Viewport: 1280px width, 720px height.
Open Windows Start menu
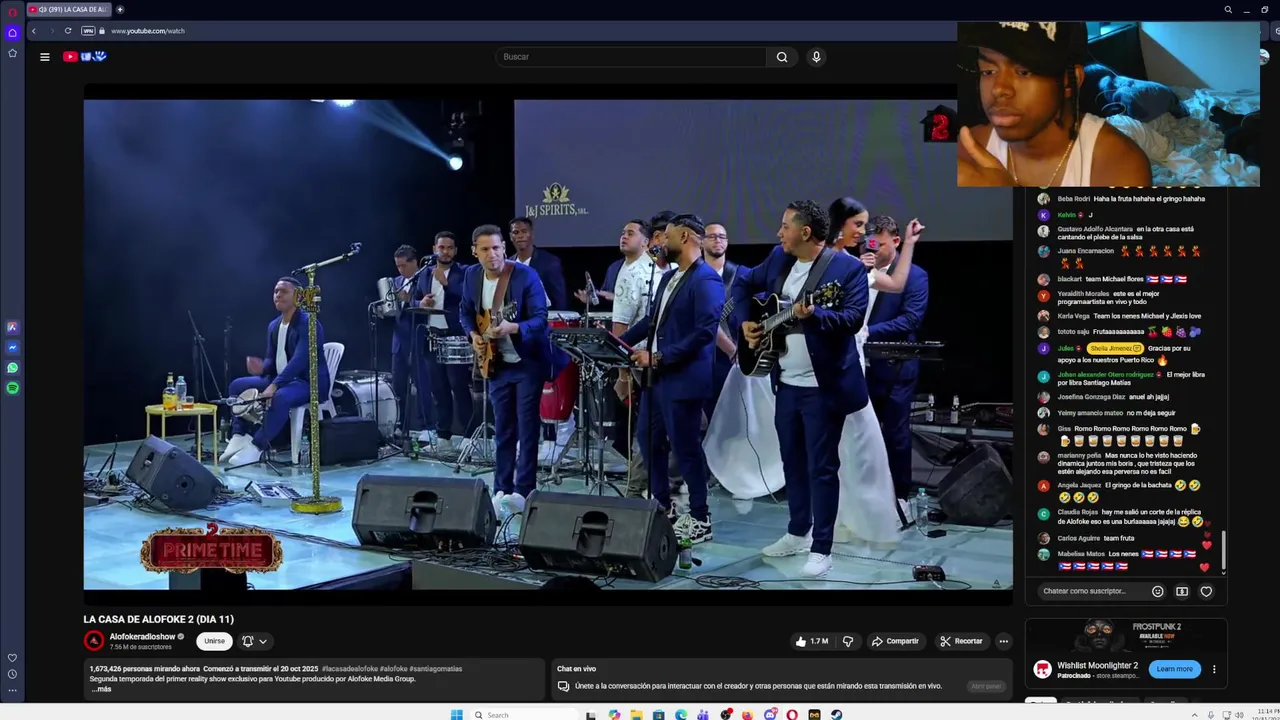click(457, 714)
